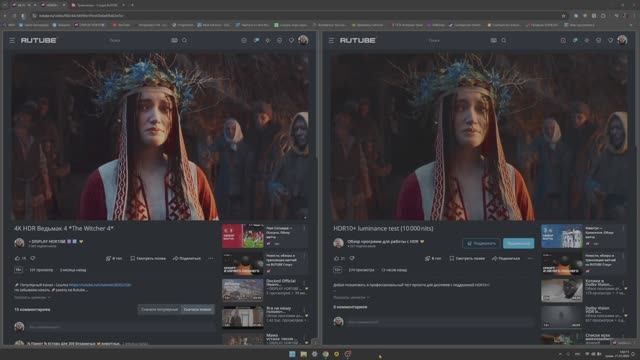Sort Witcher 4 comments by newest first
The width and height of the screenshot is (640, 360).
click(198, 309)
